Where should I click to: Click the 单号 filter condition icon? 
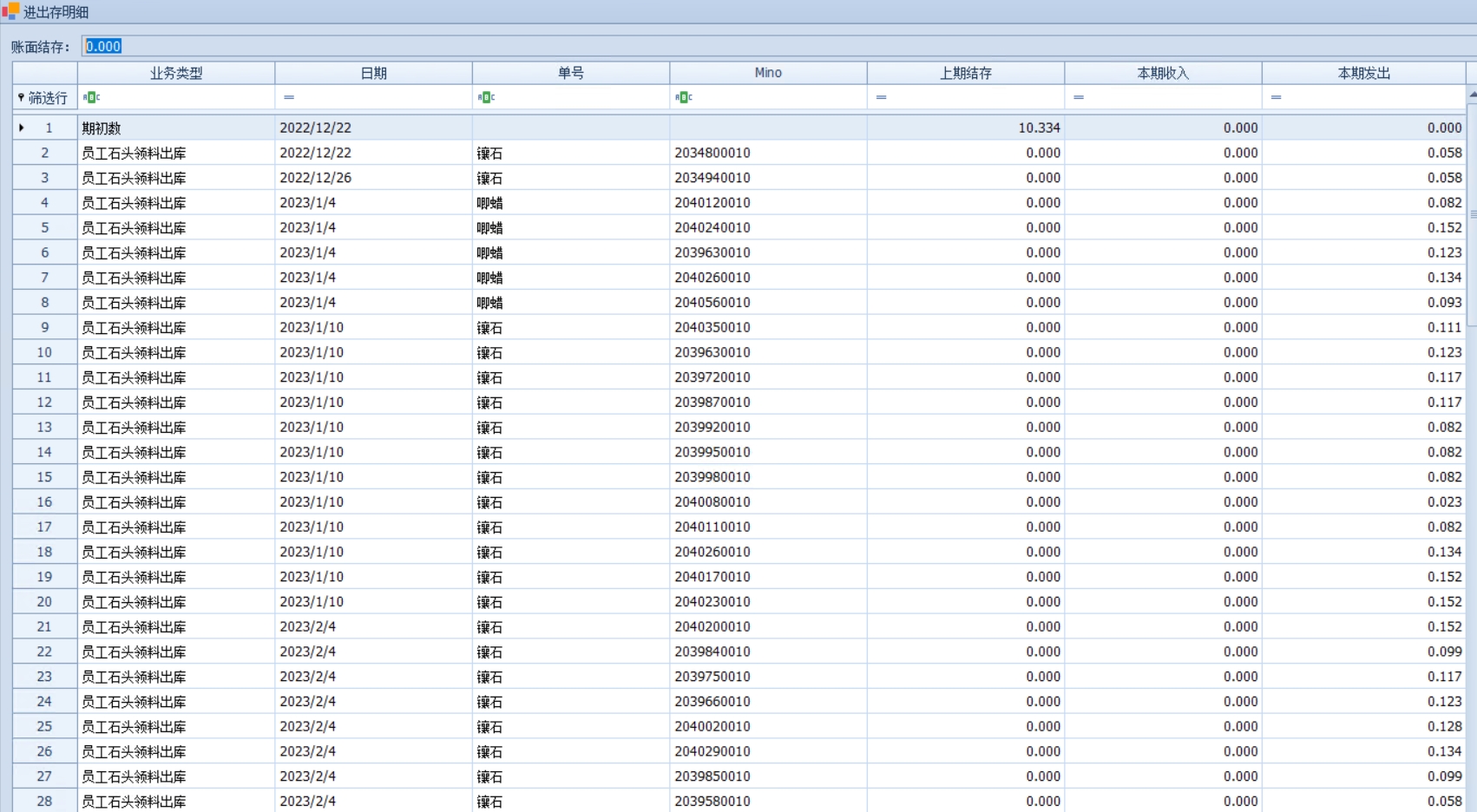pyautogui.click(x=486, y=97)
